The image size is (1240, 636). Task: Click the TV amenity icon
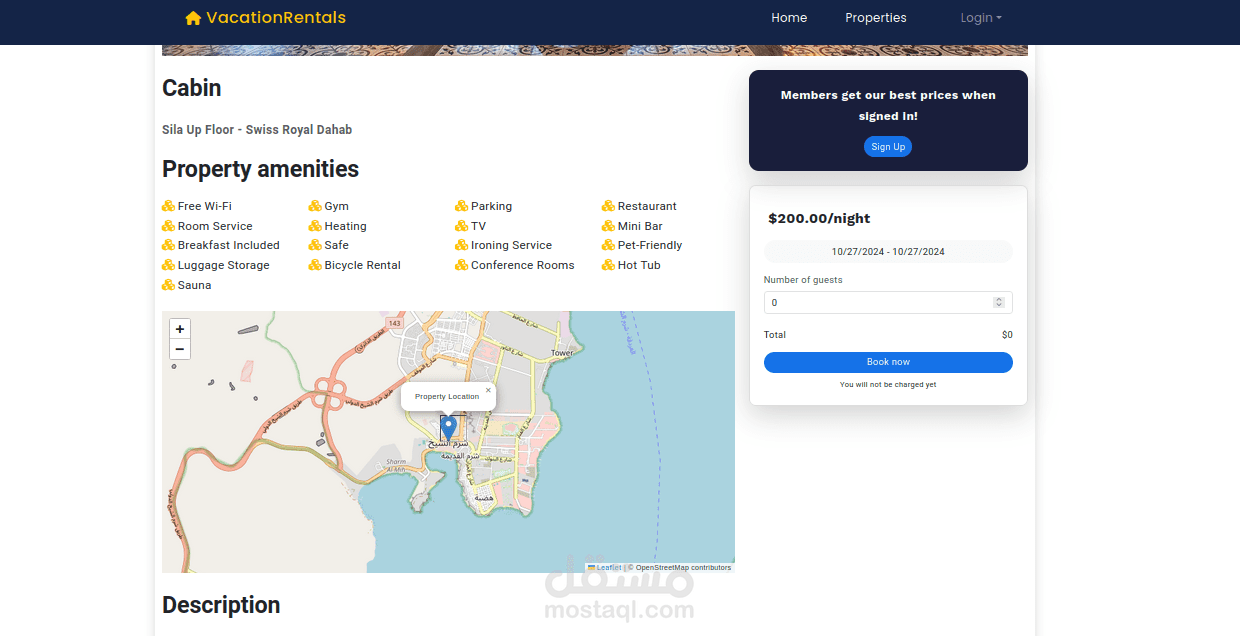pyautogui.click(x=461, y=226)
